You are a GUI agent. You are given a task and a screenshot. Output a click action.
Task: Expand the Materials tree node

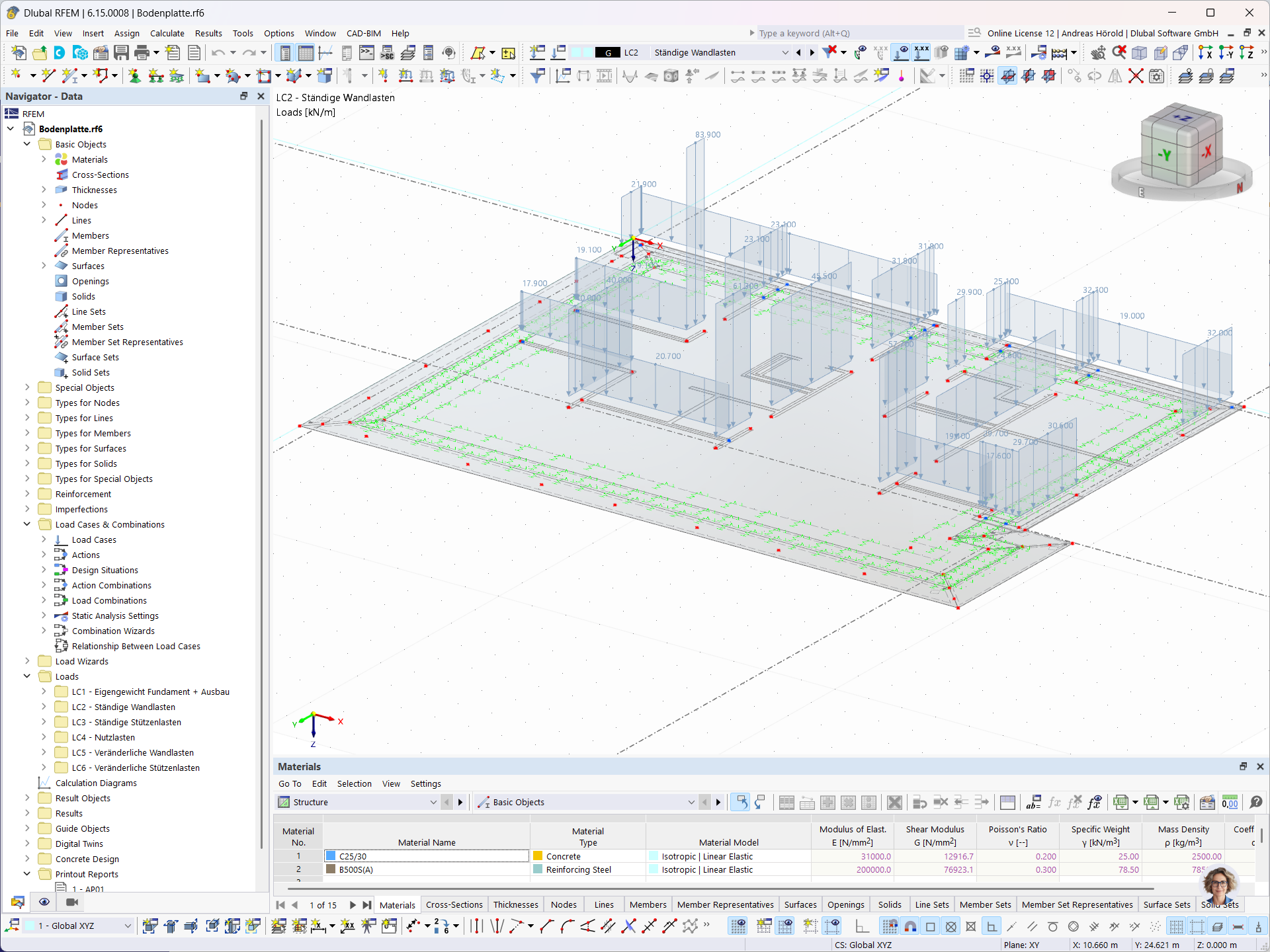44,159
